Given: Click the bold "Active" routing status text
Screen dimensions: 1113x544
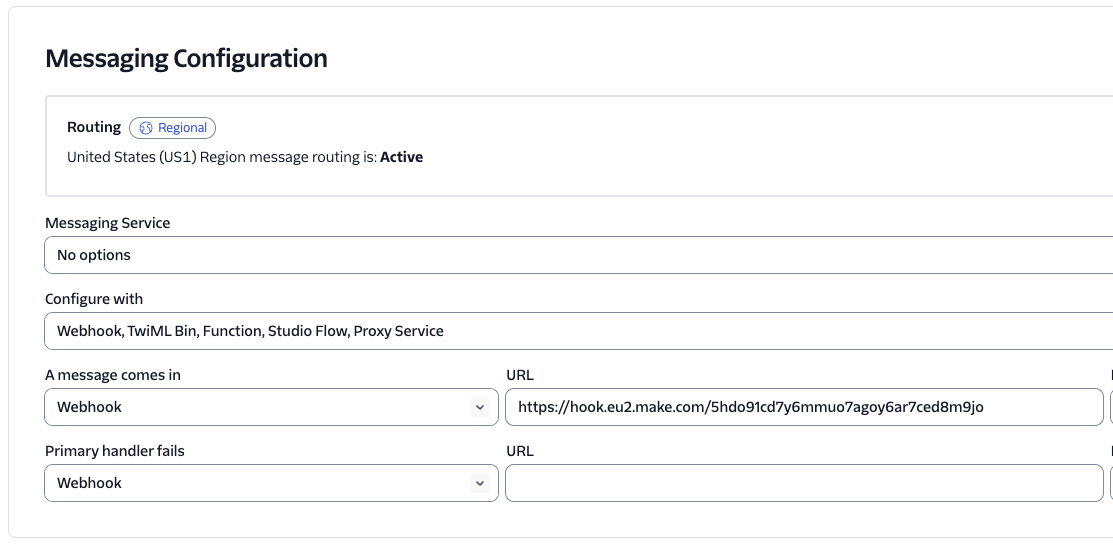Looking at the screenshot, I should tap(402, 157).
